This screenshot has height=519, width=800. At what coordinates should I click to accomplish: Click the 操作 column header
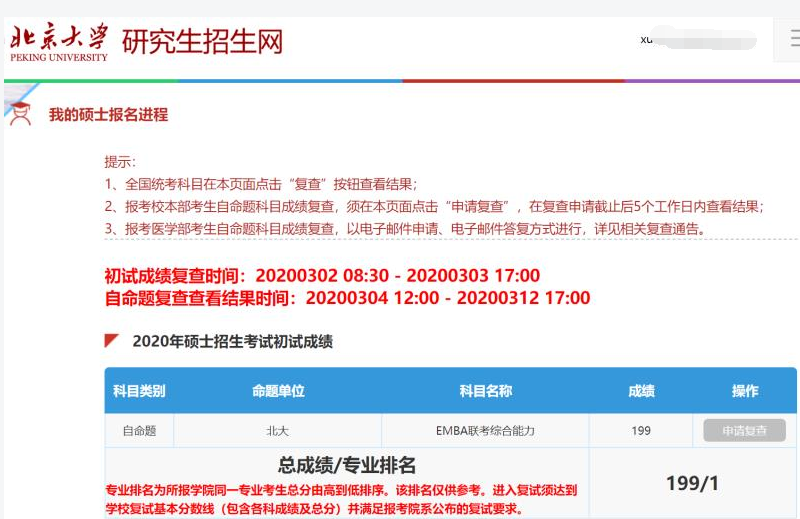745,391
